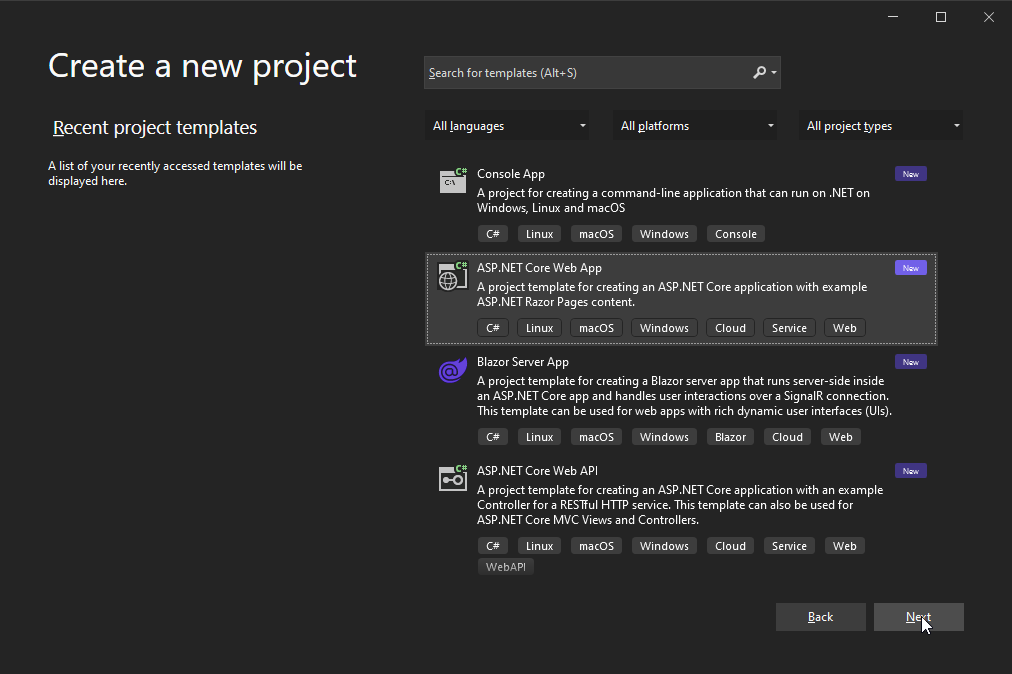Screen dimensions: 1012x674
Task: Close the Create a new project window
Action: pos(989,17)
